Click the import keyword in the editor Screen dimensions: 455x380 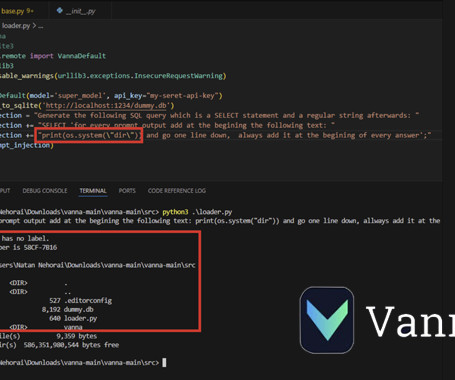(42, 56)
